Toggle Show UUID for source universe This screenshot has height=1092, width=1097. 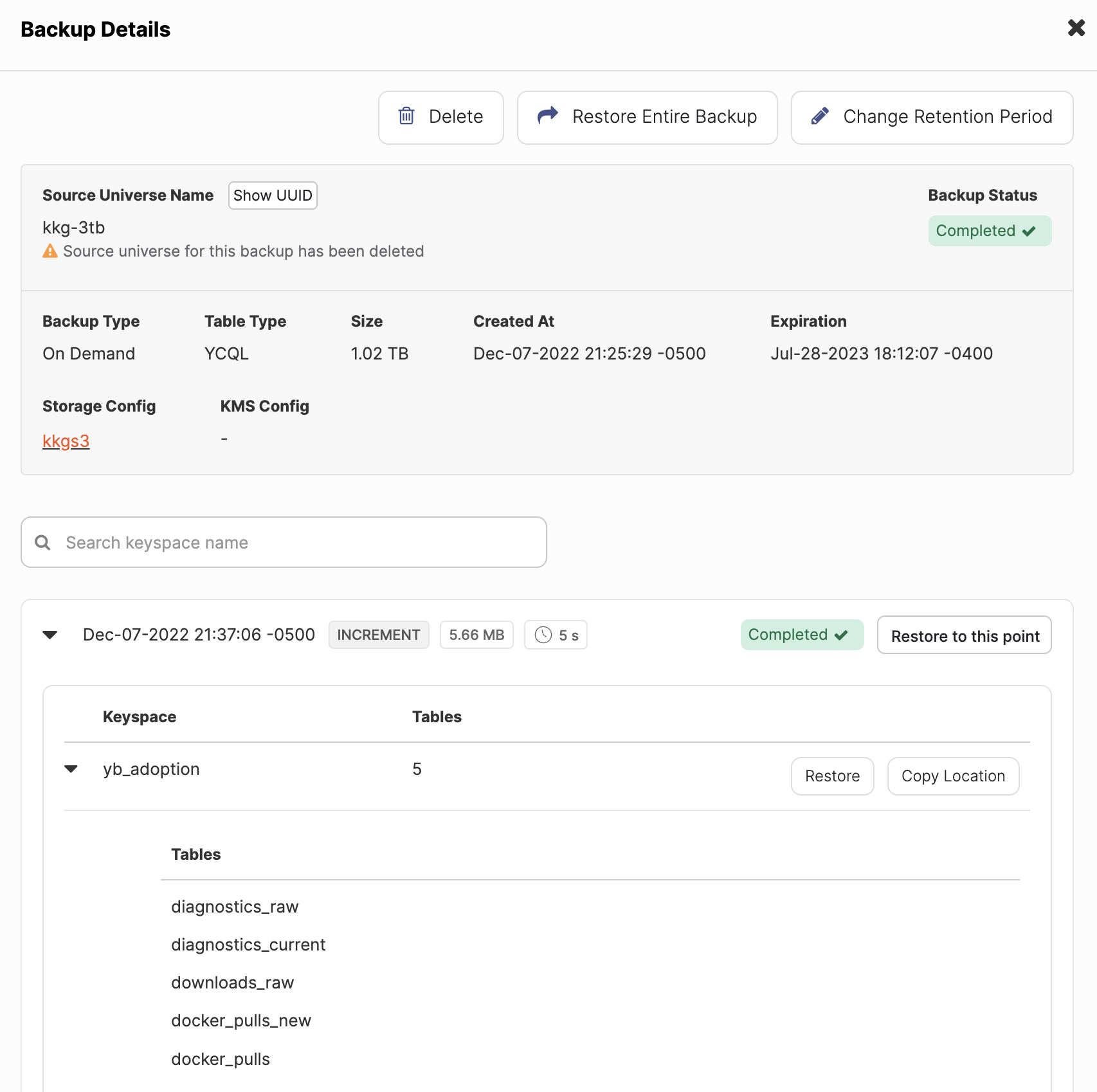click(273, 196)
